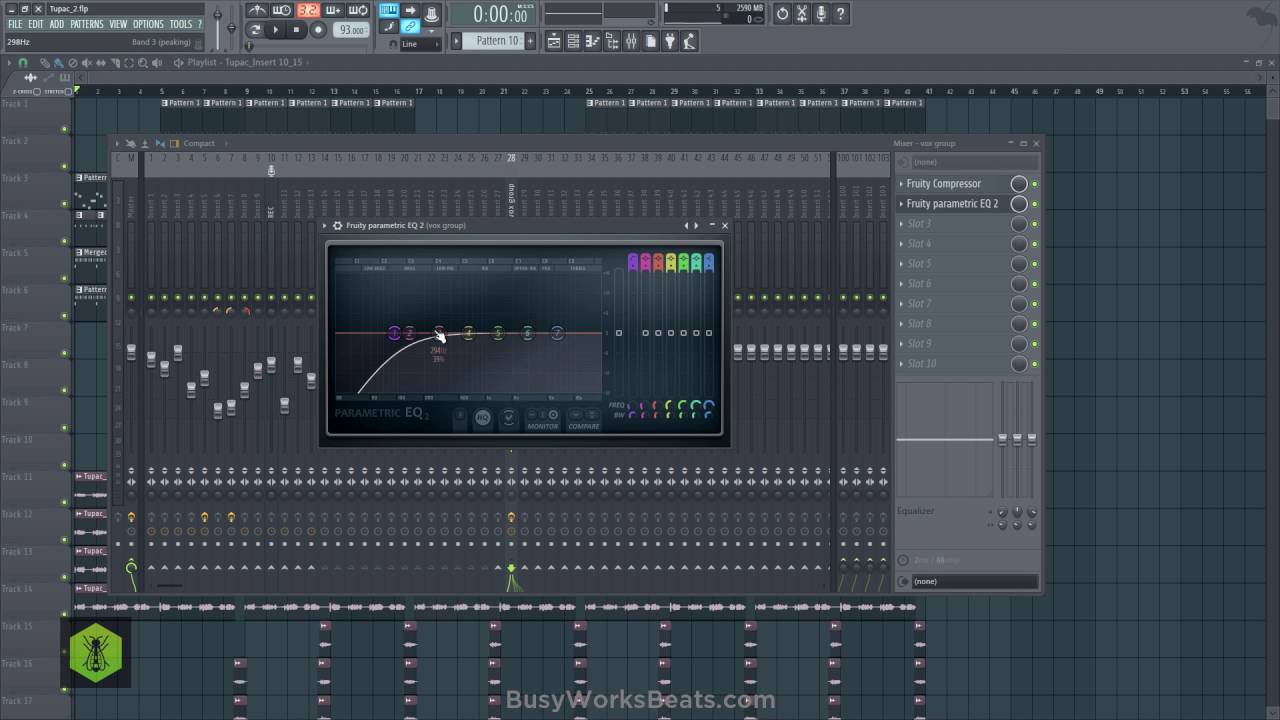Screen dimensions: 1280x720
Task: Click the Record button in transport
Action: coord(318,31)
